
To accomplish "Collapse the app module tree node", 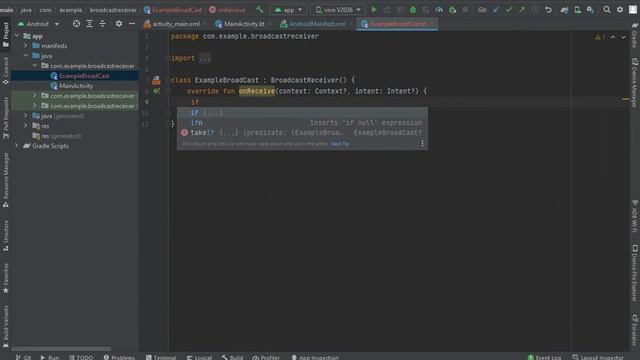I will (x=17, y=36).
